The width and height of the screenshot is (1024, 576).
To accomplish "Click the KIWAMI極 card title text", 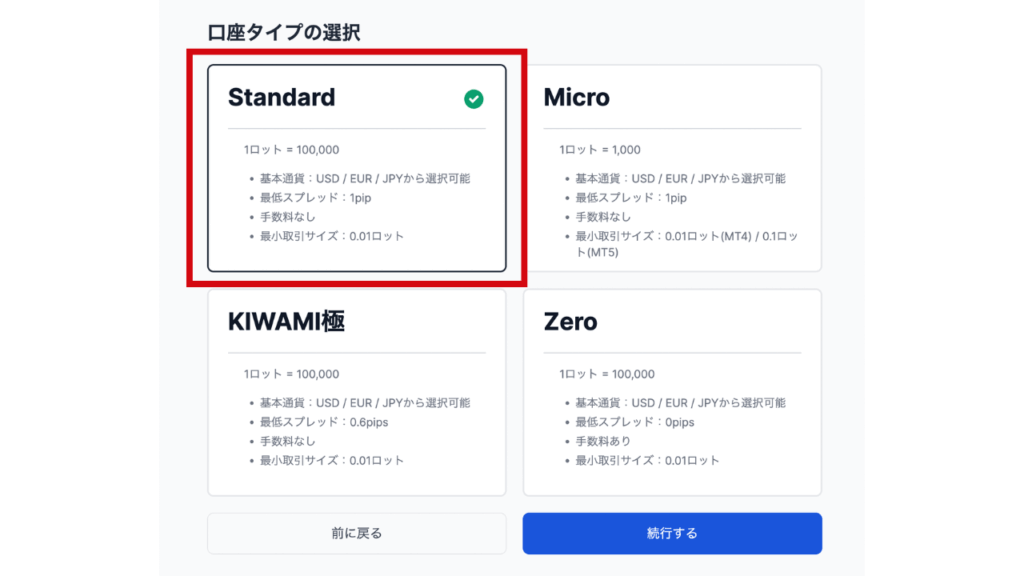I will click(287, 322).
